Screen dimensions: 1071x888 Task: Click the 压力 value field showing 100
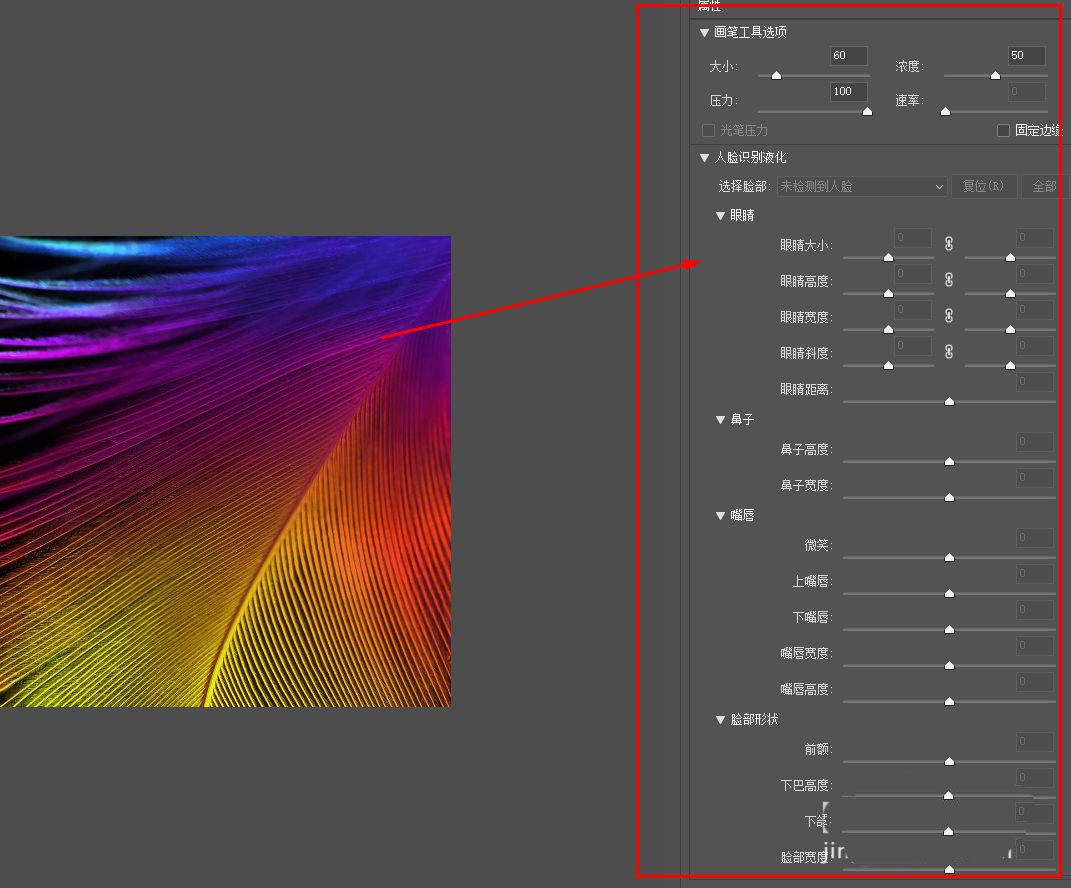coord(849,92)
